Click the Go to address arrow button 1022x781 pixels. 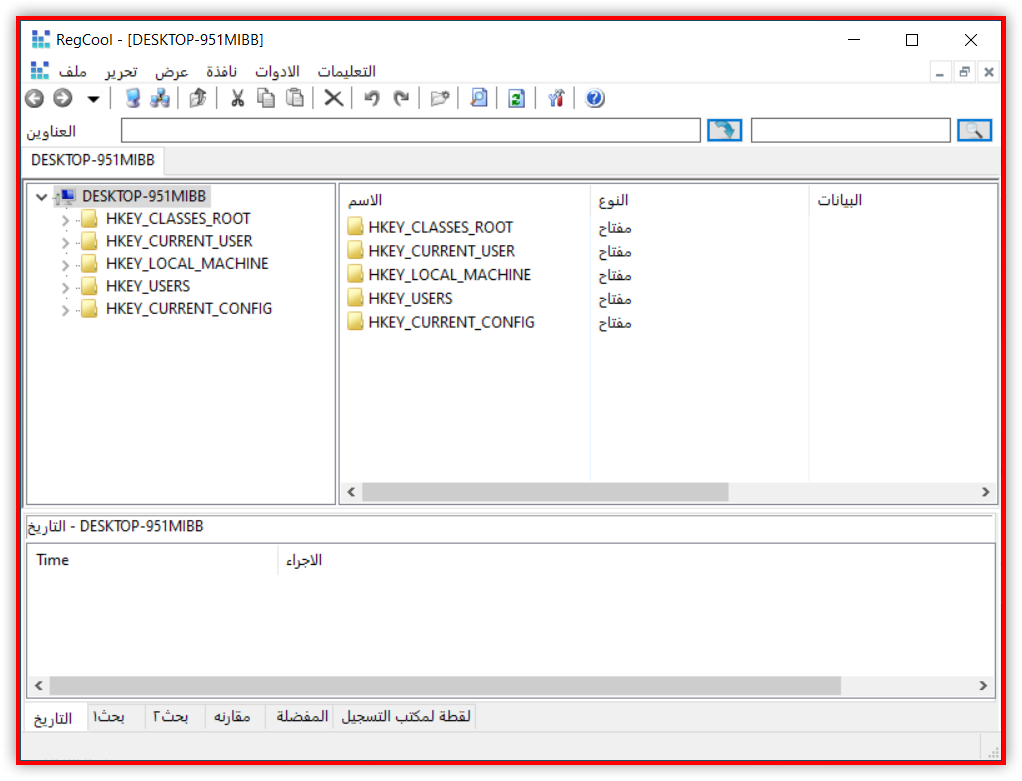click(x=724, y=130)
